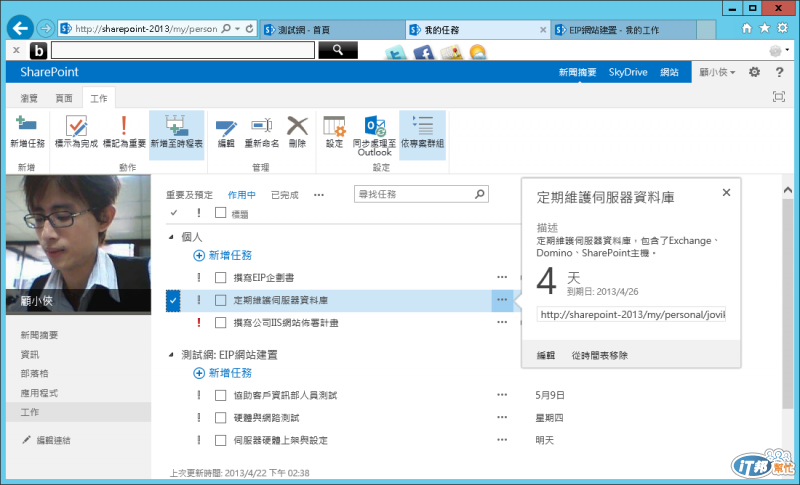Click the 新增任務 ribbon icon
Screen dimensions: 800x485
point(28,132)
